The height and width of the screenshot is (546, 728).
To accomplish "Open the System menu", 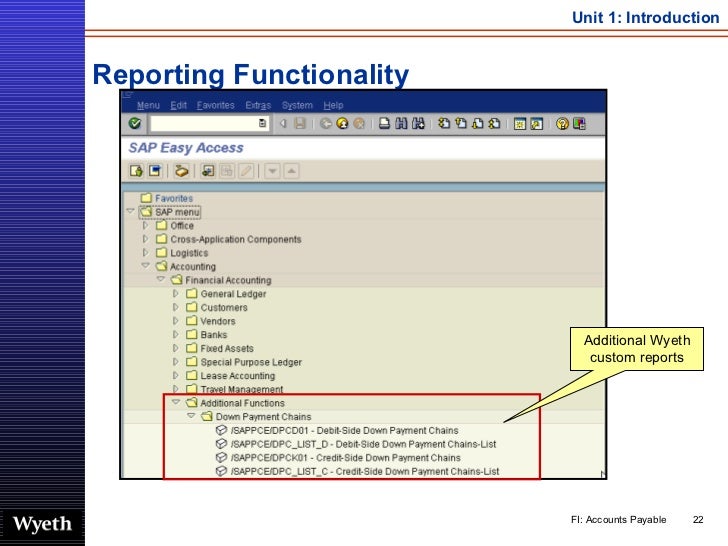I will point(297,105).
